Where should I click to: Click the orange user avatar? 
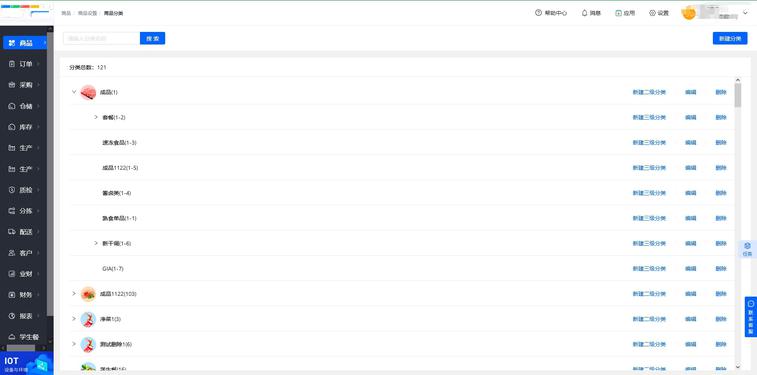[x=688, y=13]
